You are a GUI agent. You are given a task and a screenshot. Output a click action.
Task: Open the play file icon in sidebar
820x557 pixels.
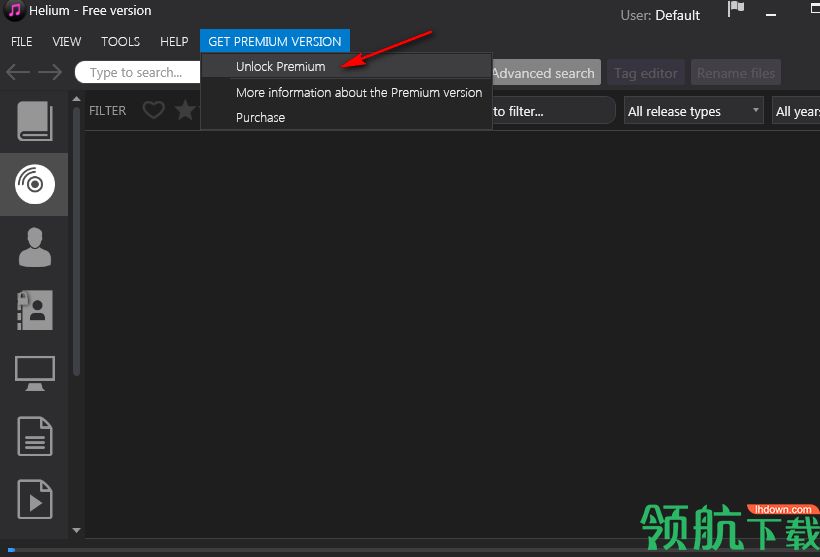pos(35,499)
